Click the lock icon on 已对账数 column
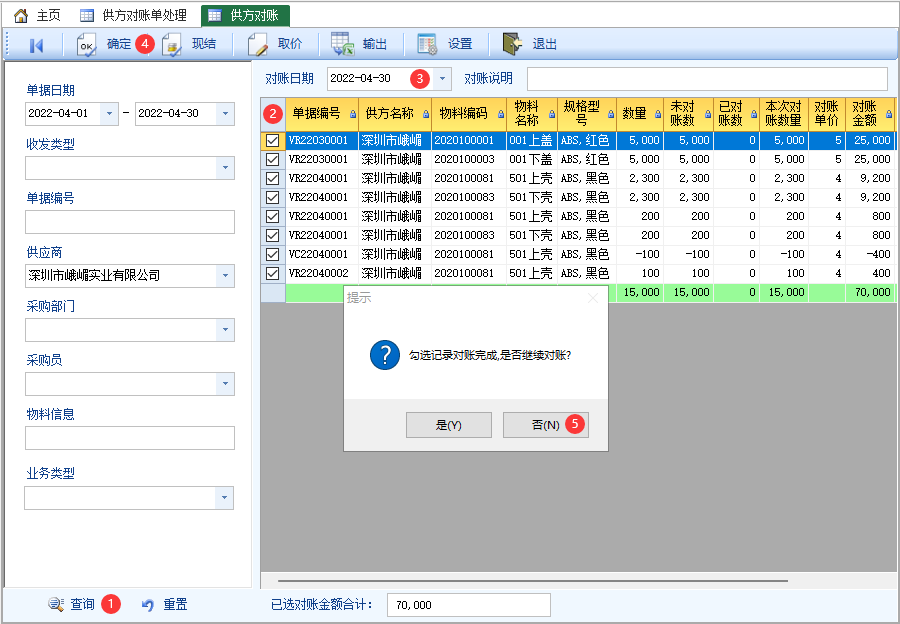This screenshot has height=624, width=900. coord(754,114)
